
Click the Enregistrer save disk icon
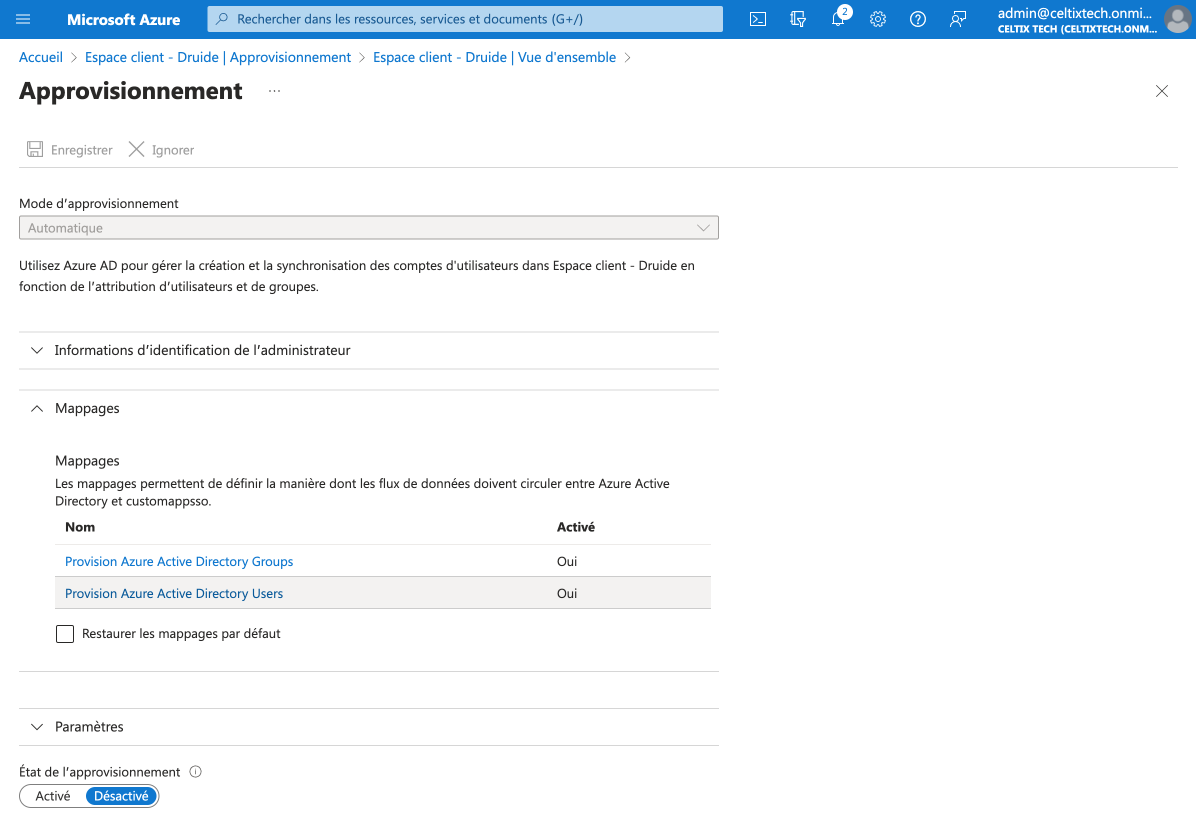pos(35,150)
